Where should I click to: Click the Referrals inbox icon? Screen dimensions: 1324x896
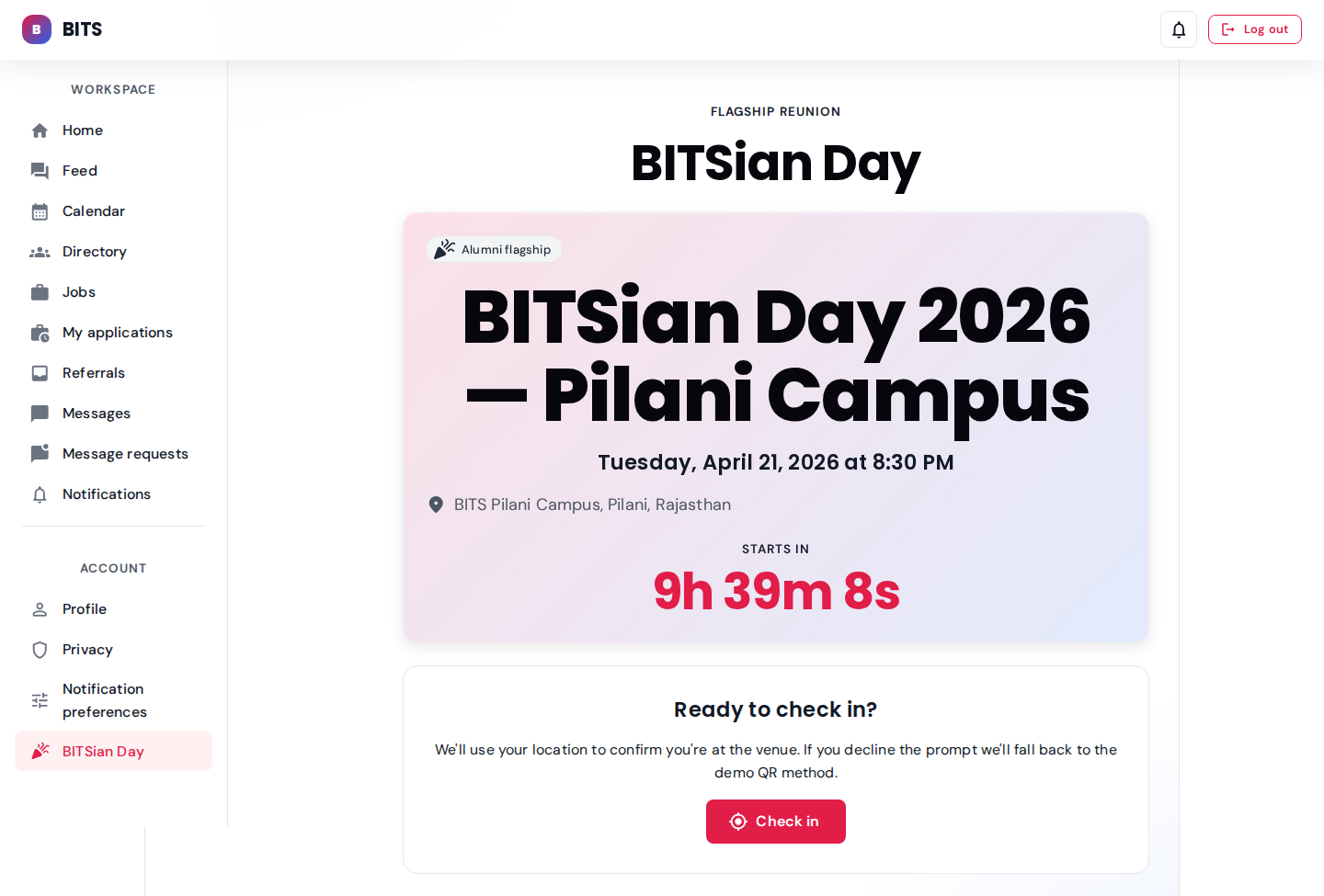click(x=40, y=373)
